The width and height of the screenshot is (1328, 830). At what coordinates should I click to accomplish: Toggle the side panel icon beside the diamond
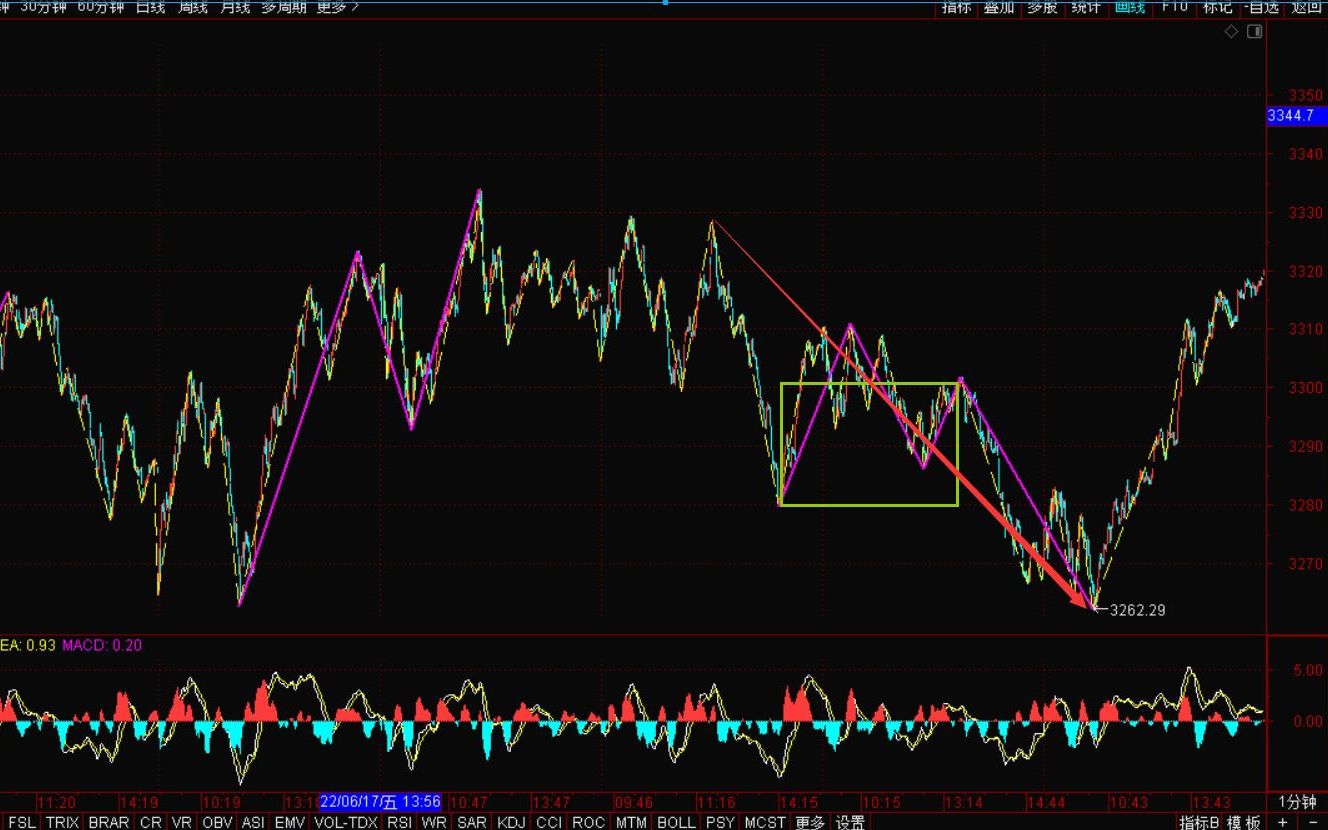click(1254, 32)
